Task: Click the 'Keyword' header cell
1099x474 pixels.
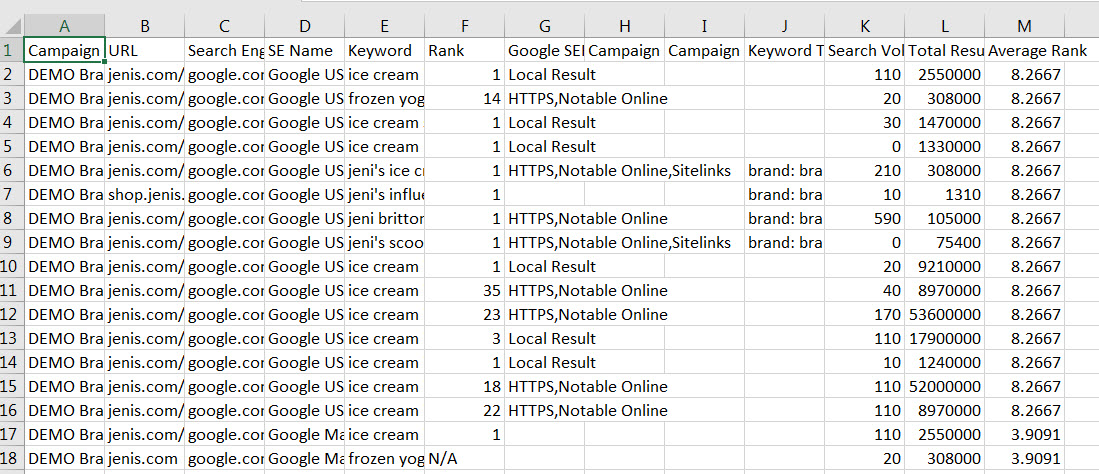Action: click(385, 50)
